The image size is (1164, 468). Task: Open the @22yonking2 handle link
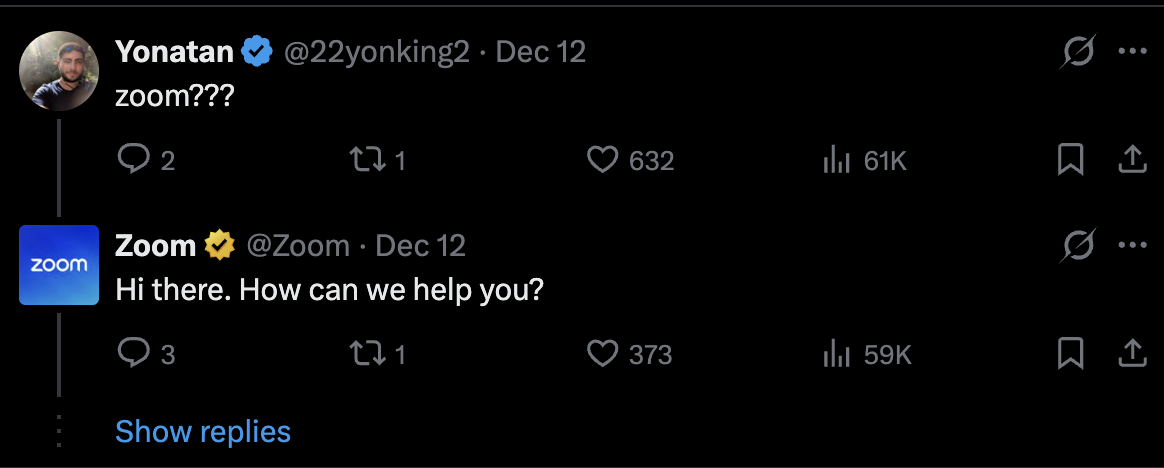[x=377, y=51]
